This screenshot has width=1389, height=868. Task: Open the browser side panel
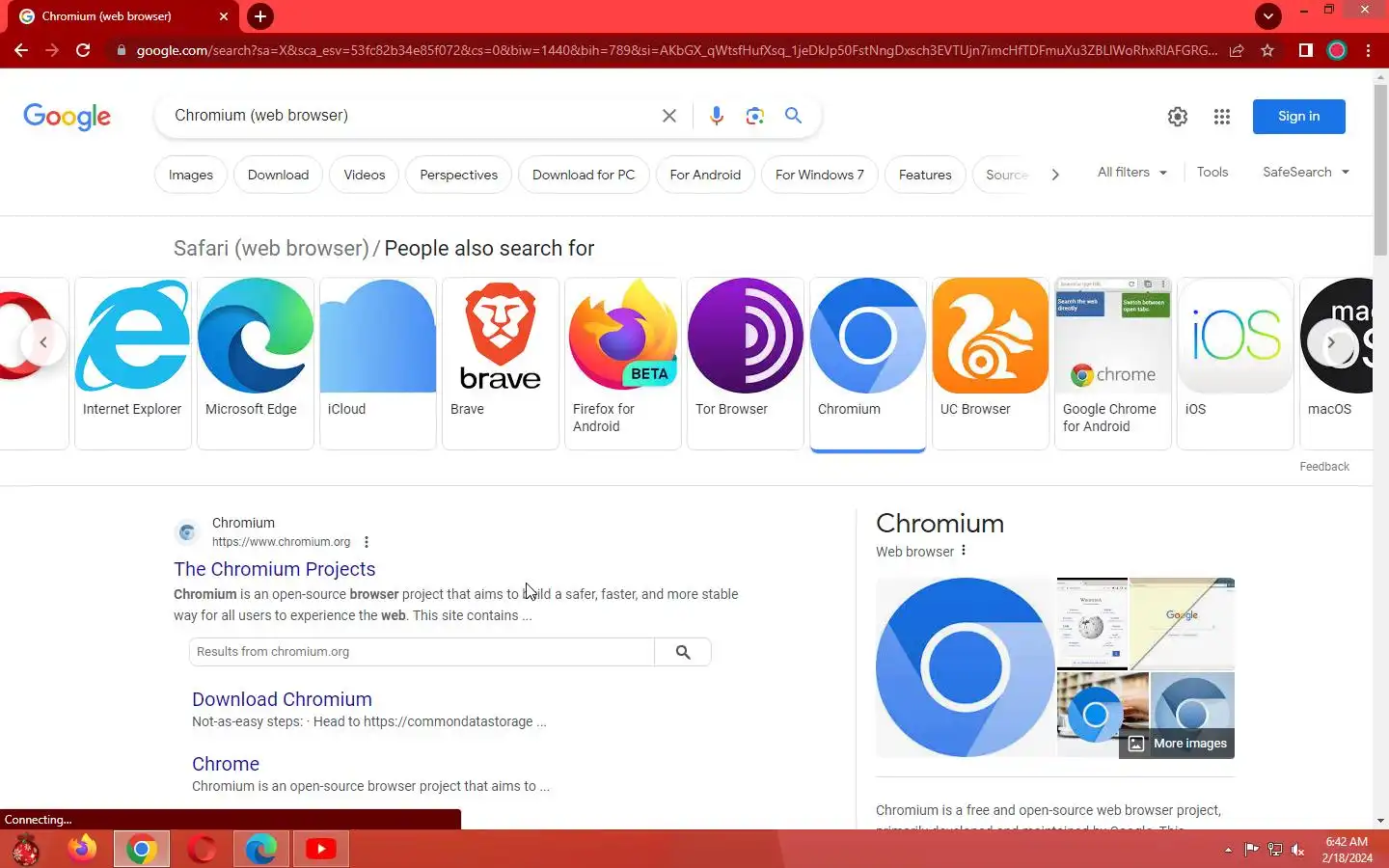[1305, 50]
